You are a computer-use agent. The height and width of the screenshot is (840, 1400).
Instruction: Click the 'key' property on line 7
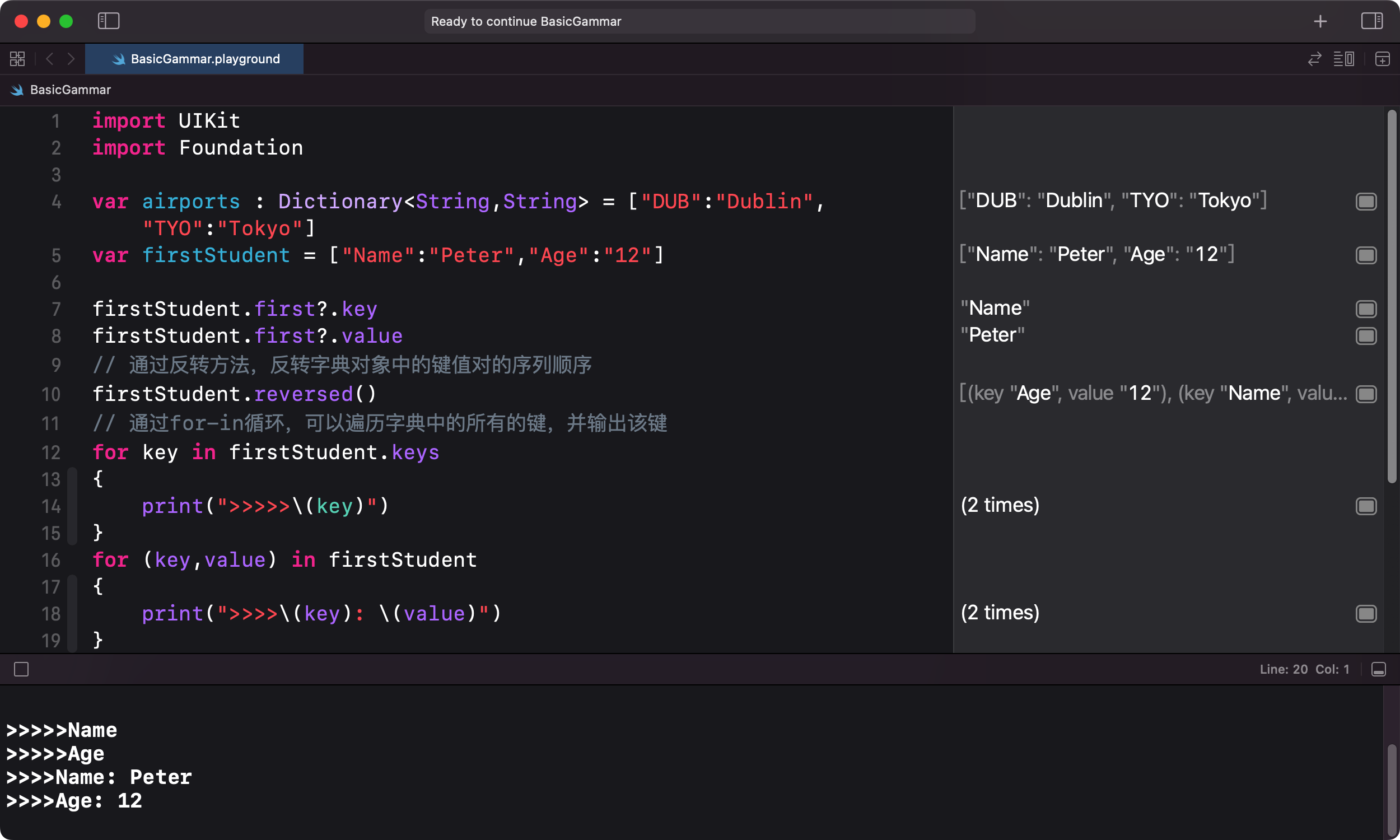(x=360, y=309)
